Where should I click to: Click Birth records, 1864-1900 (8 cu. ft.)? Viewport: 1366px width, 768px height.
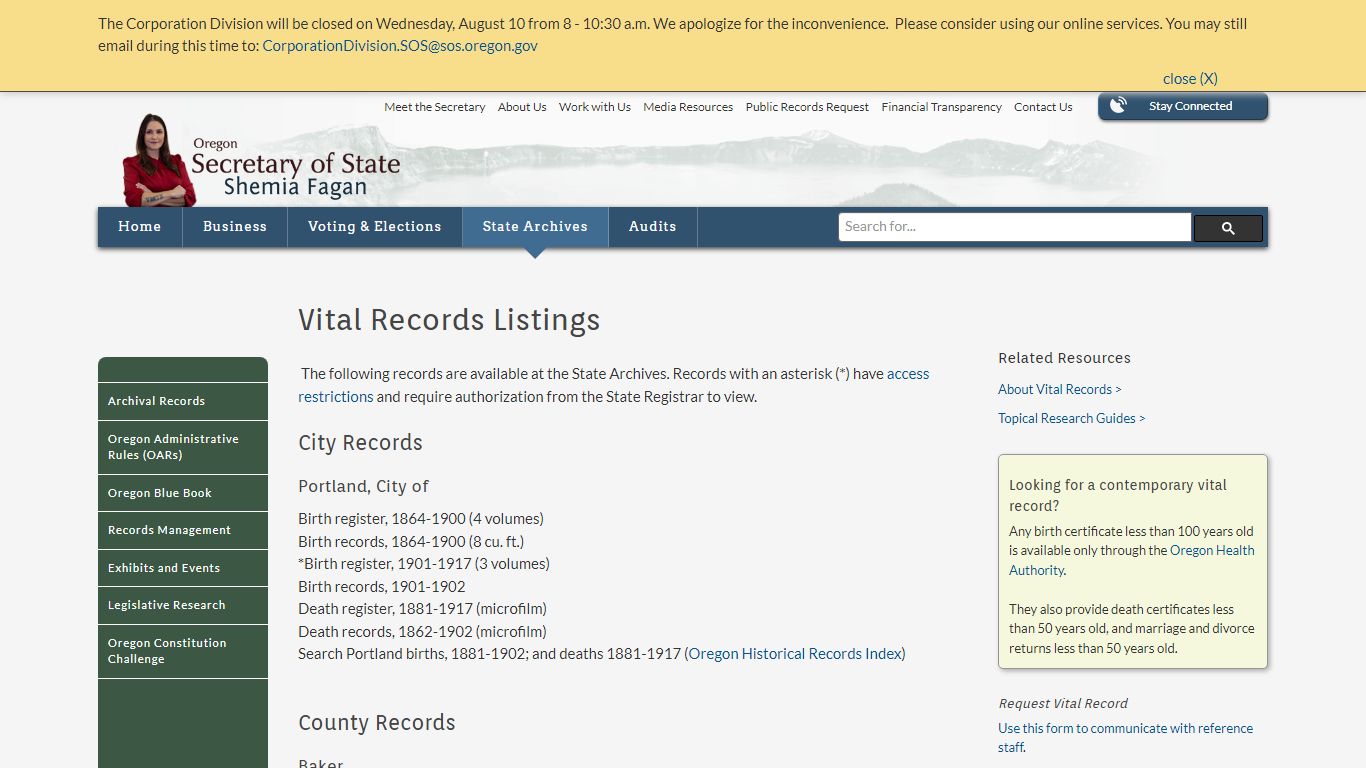tap(411, 542)
